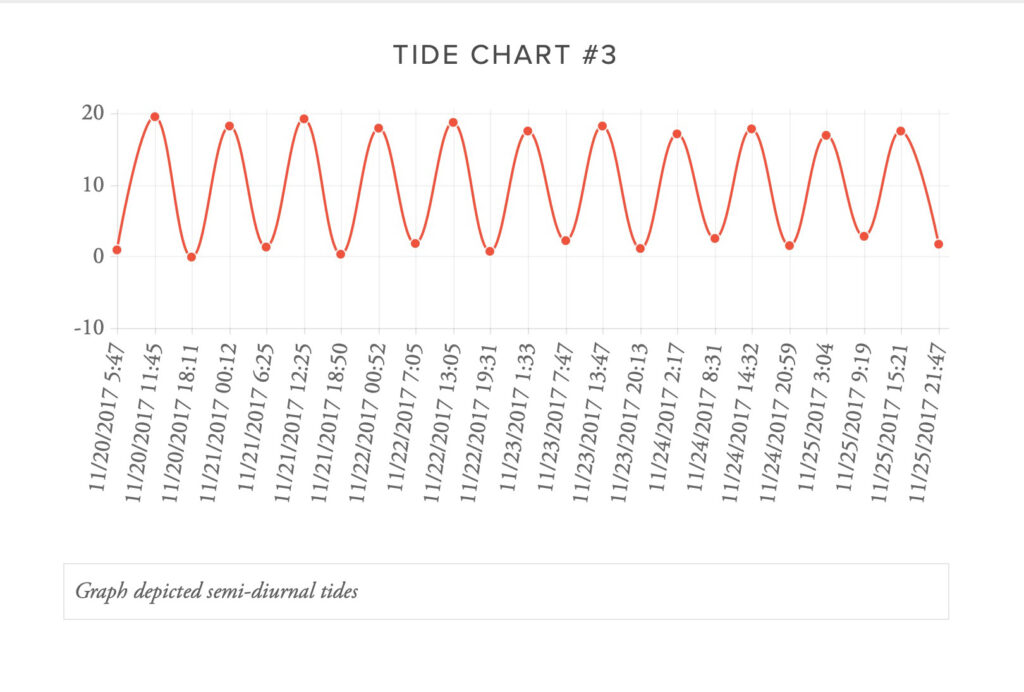1024x692 pixels.
Task: Select the data point at 11/21/2017 00:12
Action: pos(229,126)
